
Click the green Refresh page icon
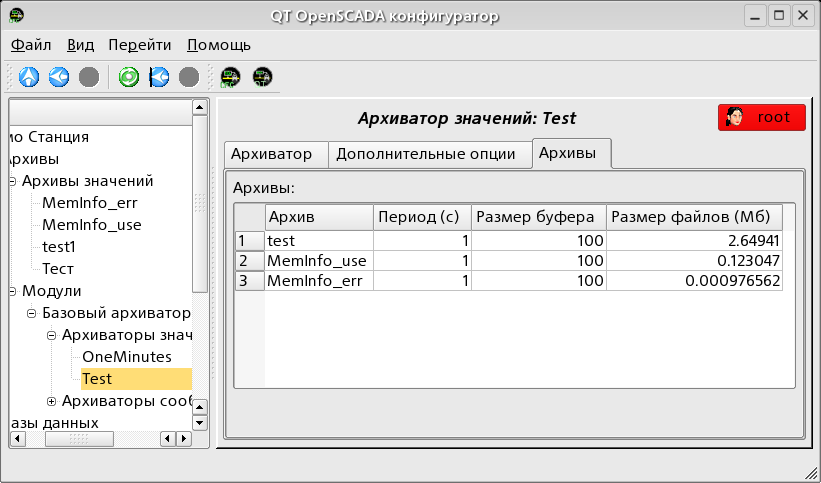(x=129, y=76)
